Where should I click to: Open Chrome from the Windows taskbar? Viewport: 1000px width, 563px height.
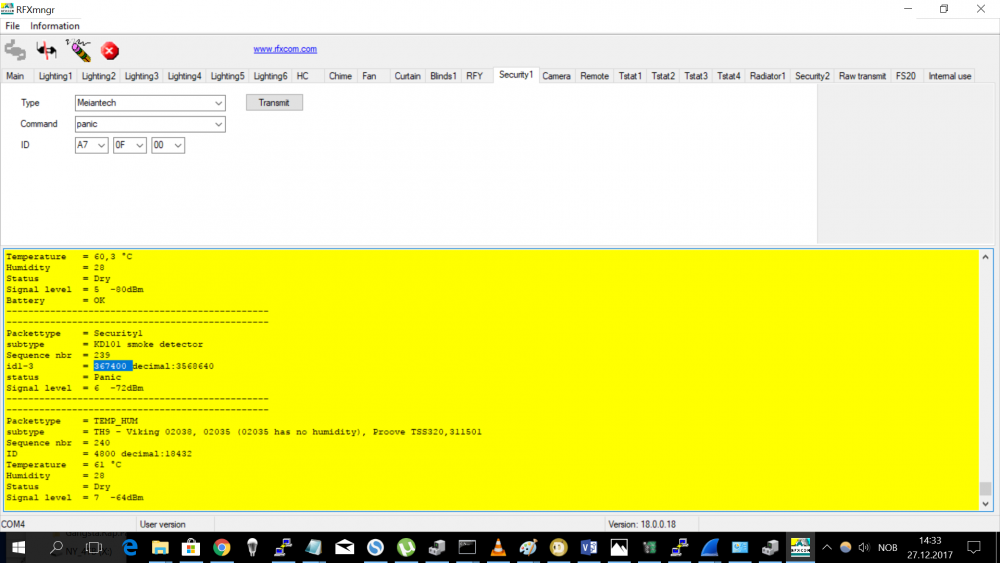tap(221, 548)
